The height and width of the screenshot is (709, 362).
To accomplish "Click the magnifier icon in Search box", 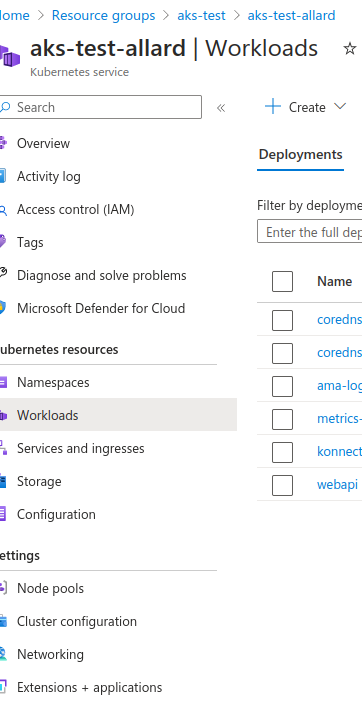I will [x=5, y=107].
